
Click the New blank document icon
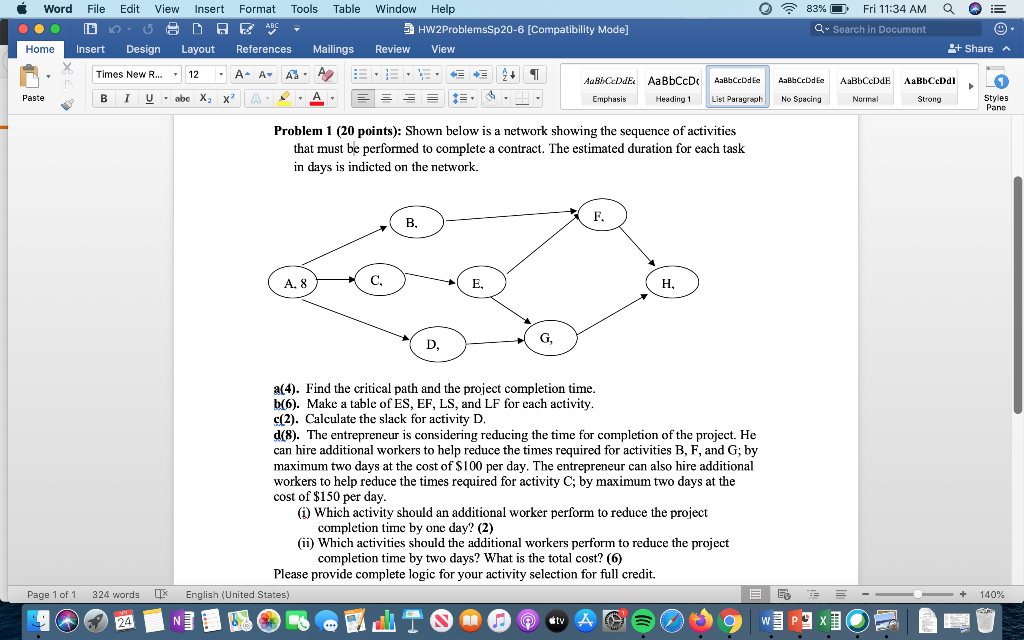197,29
